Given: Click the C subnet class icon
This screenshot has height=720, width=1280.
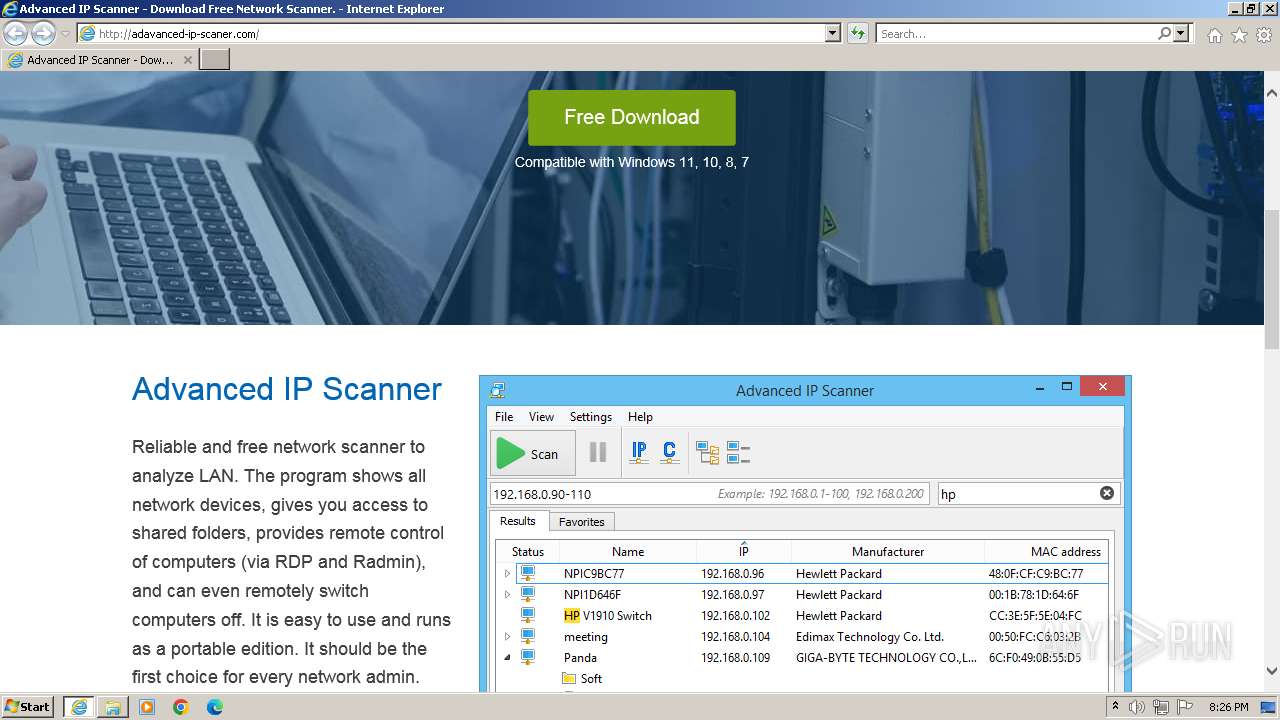Looking at the screenshot, I should (669, 453).
